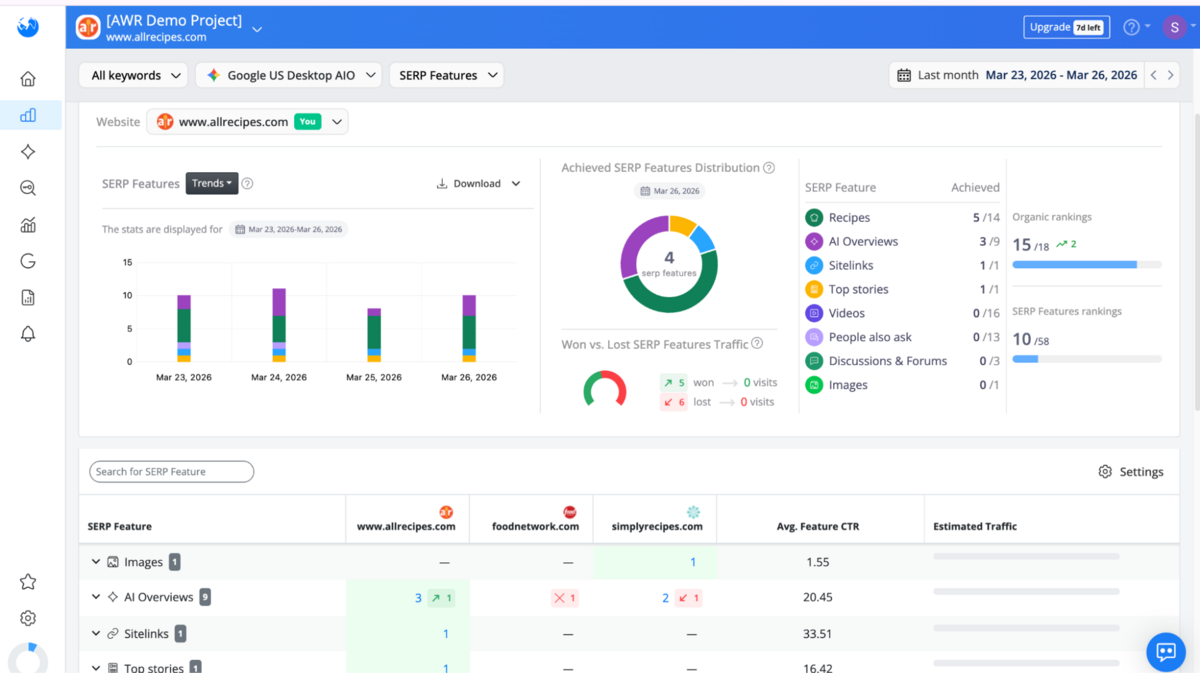
Task: Click the sparkle AI icon in sidebar
Action: [28, 152]
